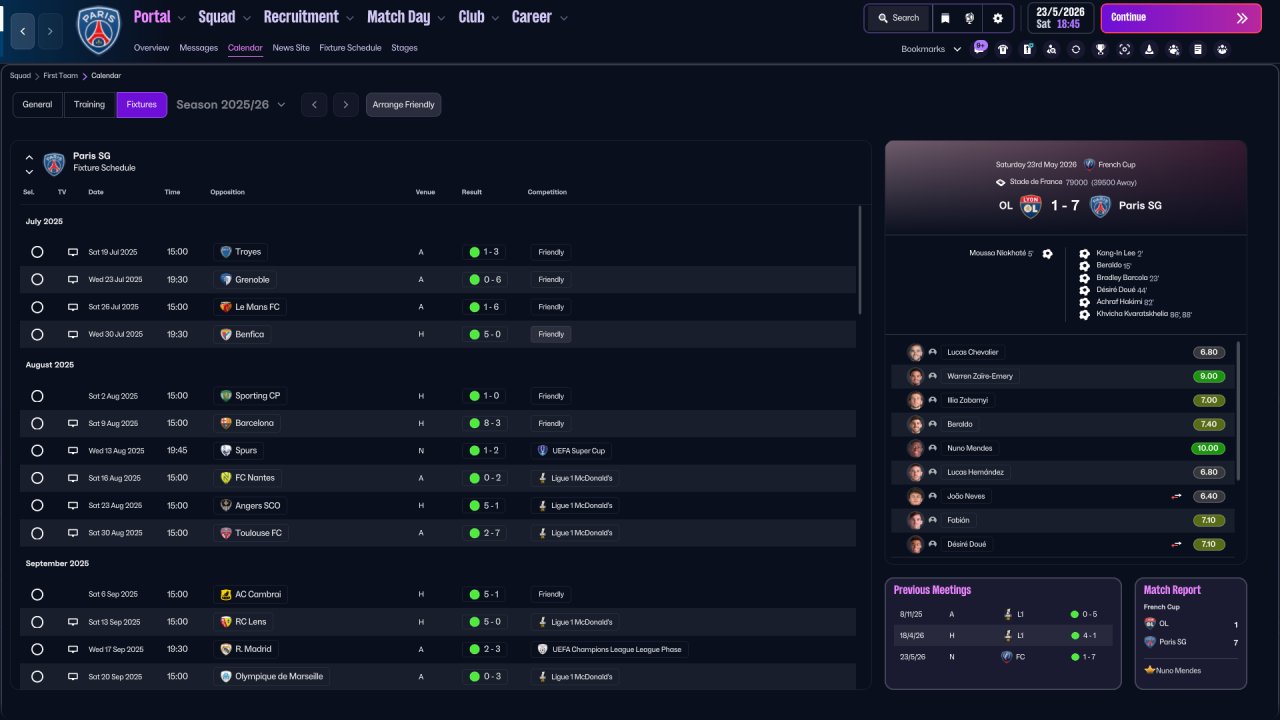Image resolution: width=1280 pixels, height=720 pixels.
Task: Click the Continue button
Action: [x=1181, y=18]
